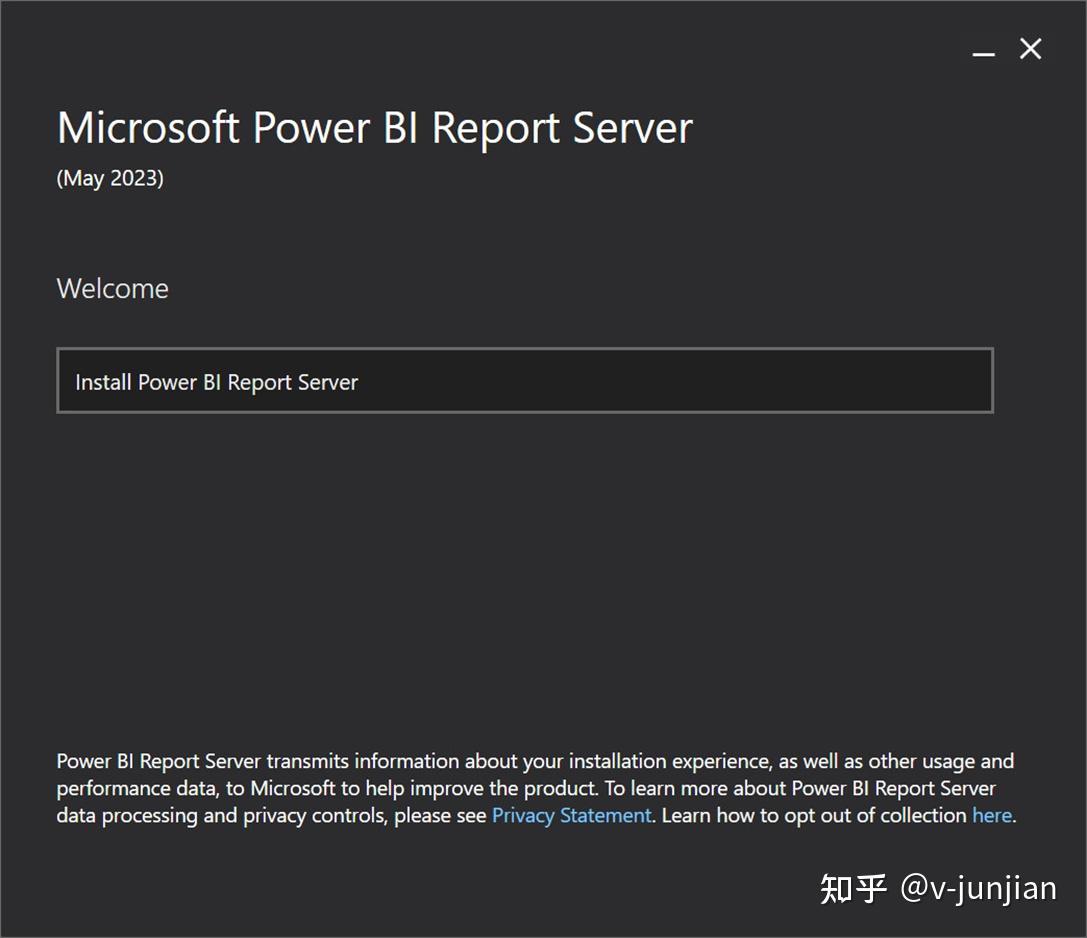Click the Microsoft Power BI Report Server title
This screenshot has width=1087, height=938.
[x=372, y=127]
